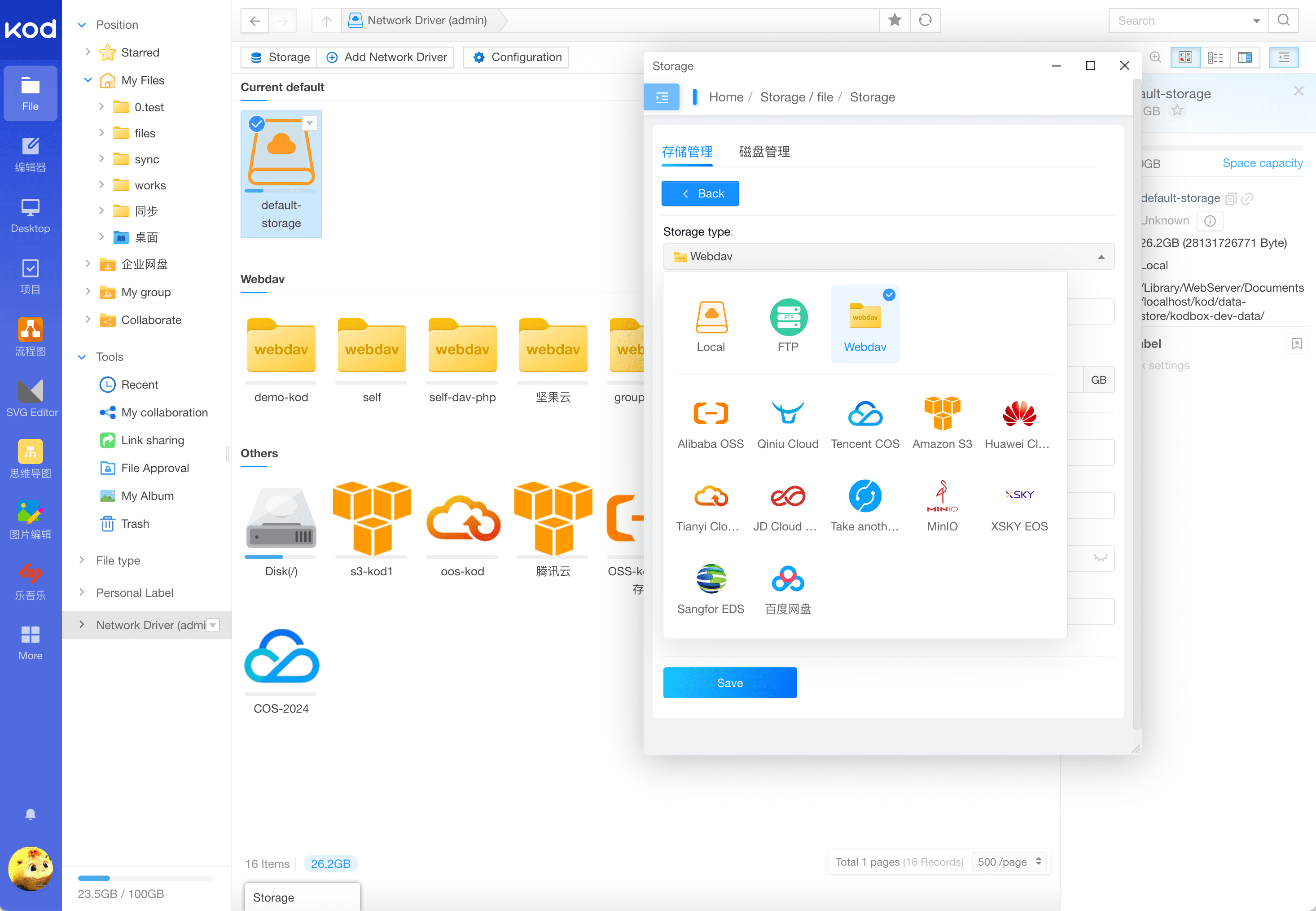Open the 图片编辑 image editor

30,518
